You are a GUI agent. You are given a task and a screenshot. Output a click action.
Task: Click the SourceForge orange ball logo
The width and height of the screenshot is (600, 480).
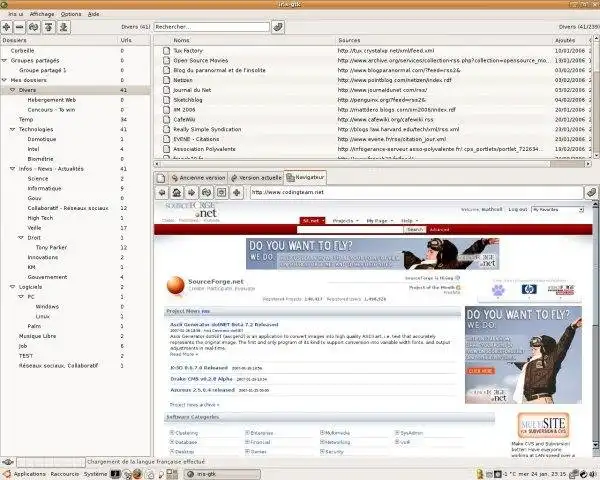(176, 286)
